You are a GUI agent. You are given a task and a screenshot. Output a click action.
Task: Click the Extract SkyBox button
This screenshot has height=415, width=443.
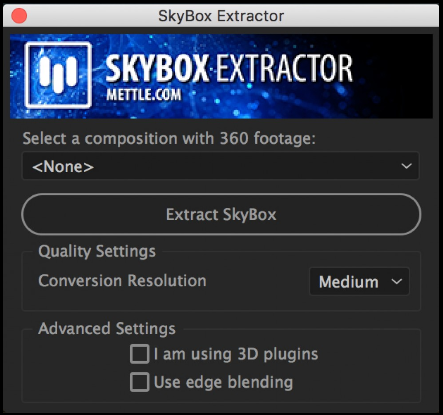point(221,214)
